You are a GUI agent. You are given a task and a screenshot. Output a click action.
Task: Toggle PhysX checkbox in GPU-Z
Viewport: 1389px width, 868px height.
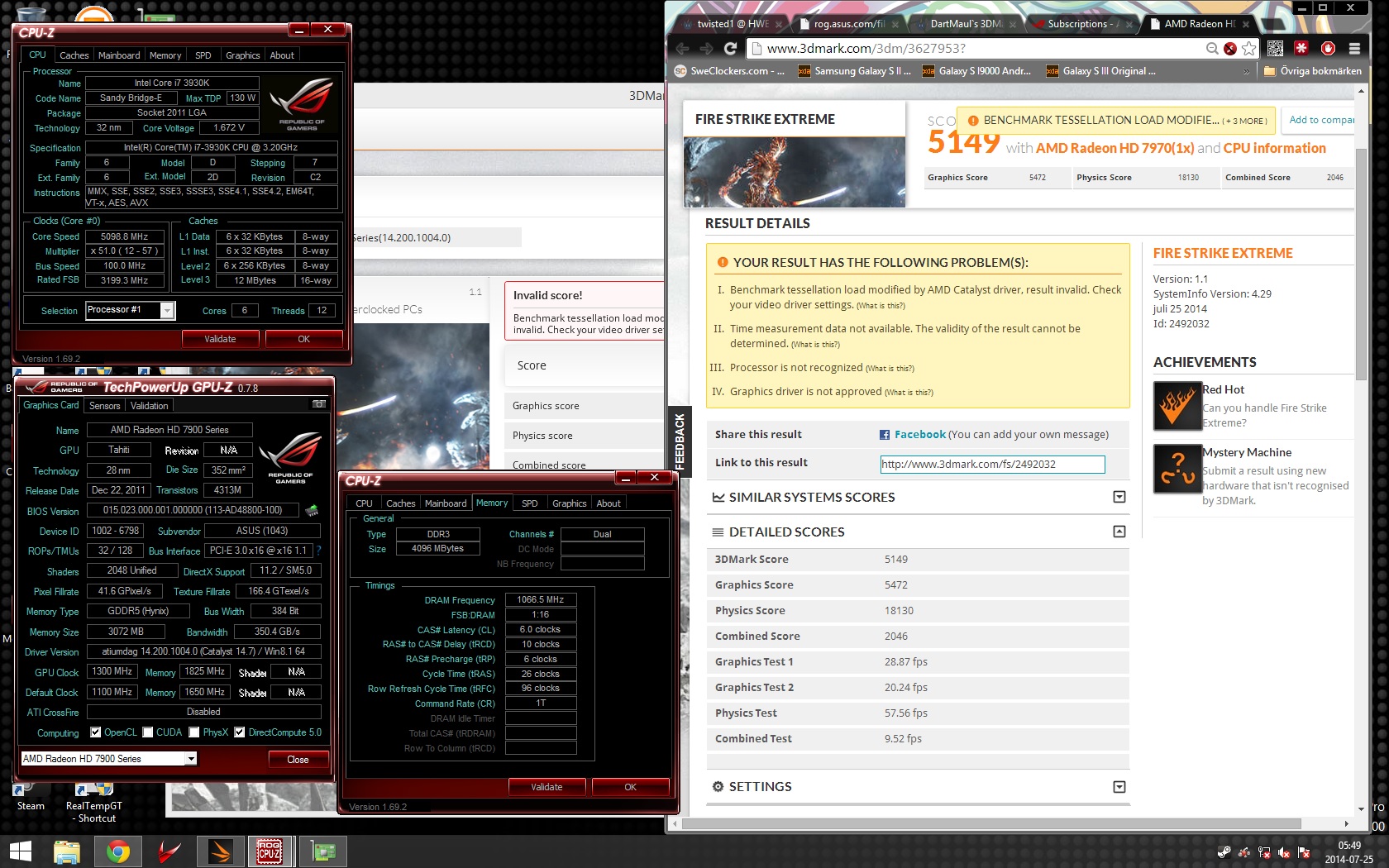tap(193, 732)
